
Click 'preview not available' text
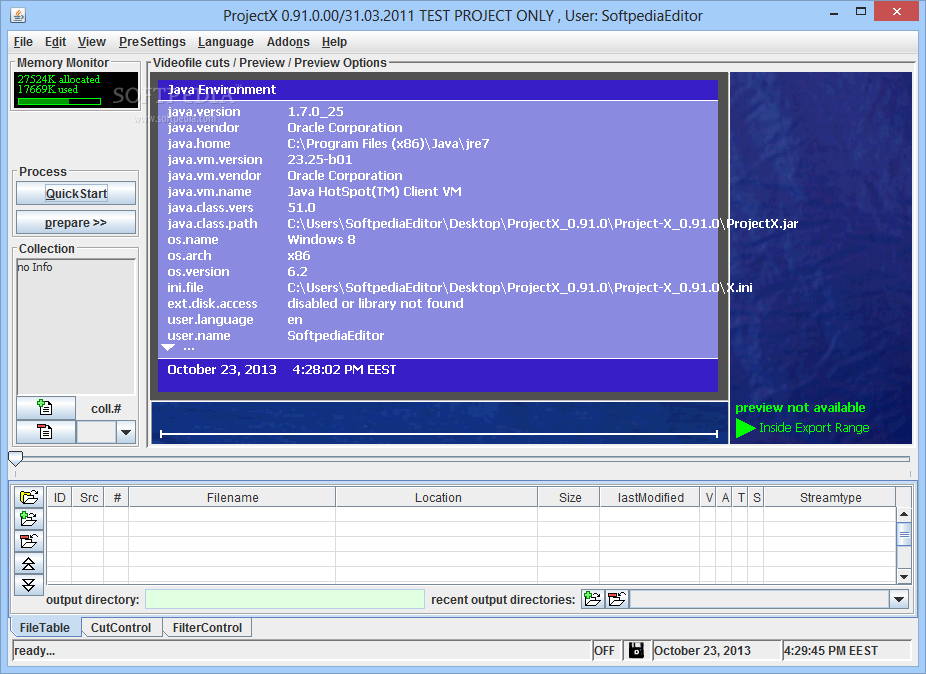[800, 407]
